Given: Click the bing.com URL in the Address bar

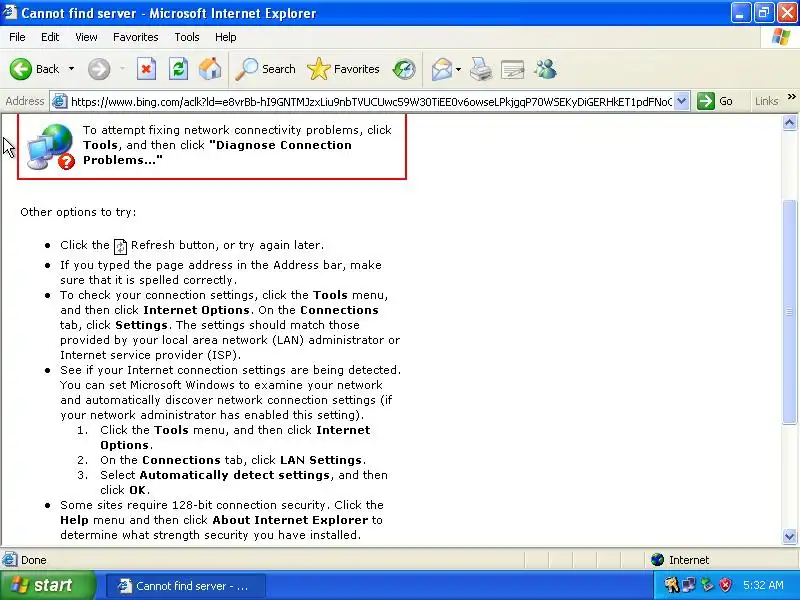Looking at the screenshot, I should click(371, 102).
